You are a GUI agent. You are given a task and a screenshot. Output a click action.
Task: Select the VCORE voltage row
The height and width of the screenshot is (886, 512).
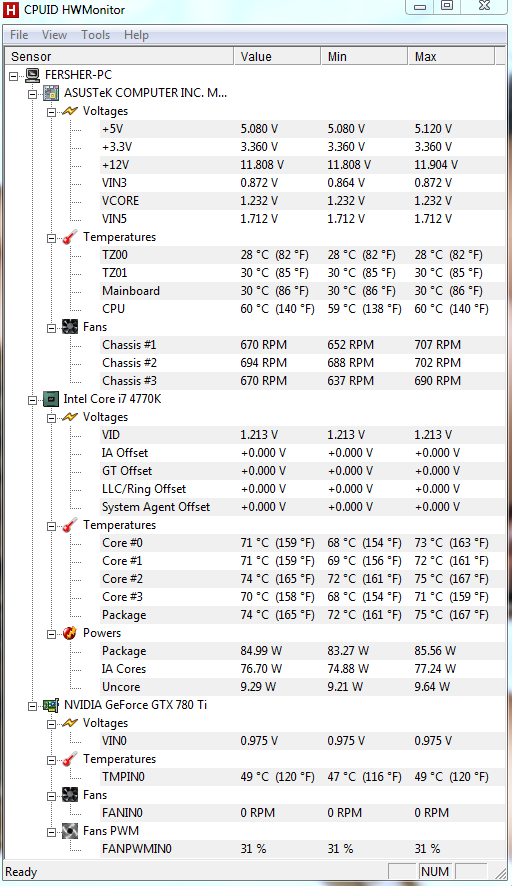[302, 201]
